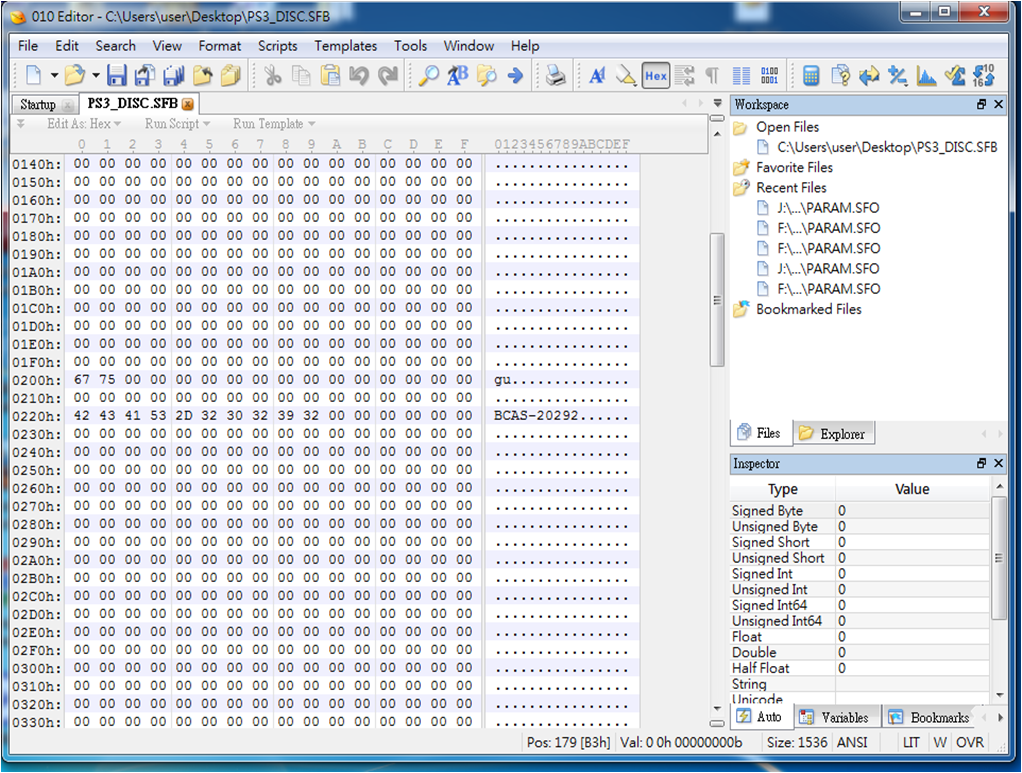Toggle the binary 0100 0001 view icon
The height and width of the screenshot is (773, 1022).
(x=770, y=76)
